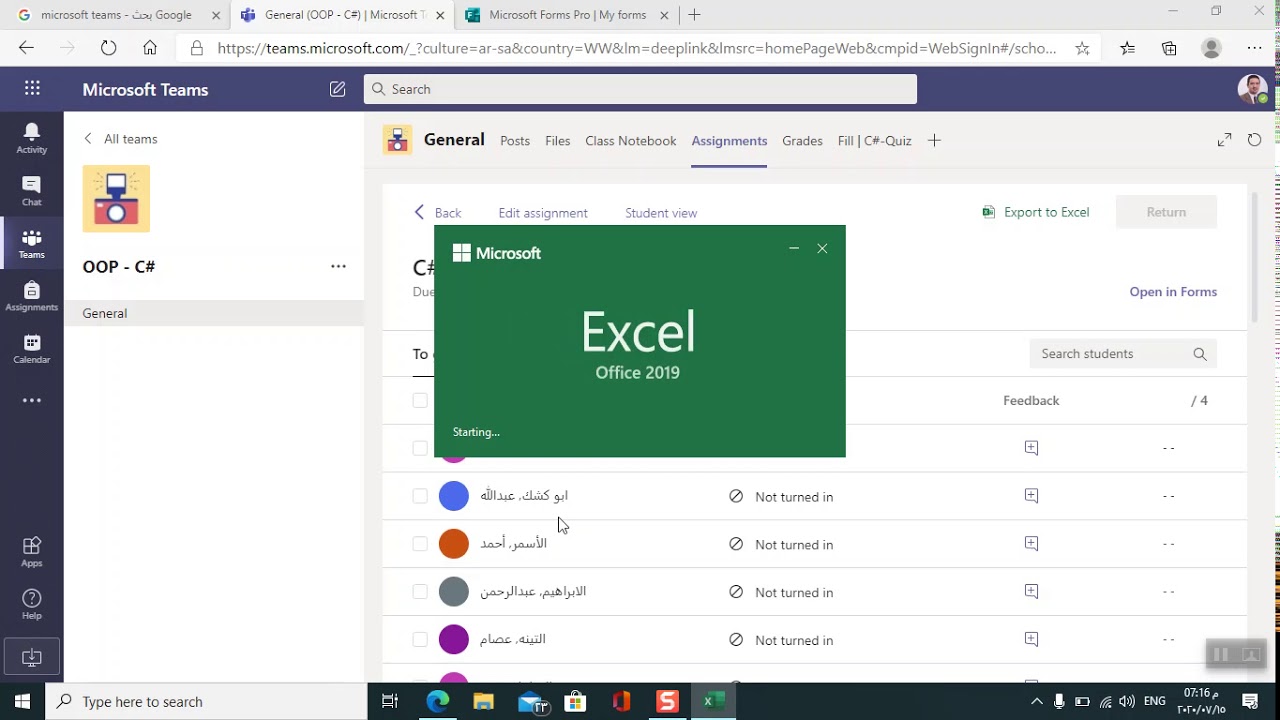1280x720 pixels.
Task: Show more apps ellipsis in left rail
Action: pos(32,400)
